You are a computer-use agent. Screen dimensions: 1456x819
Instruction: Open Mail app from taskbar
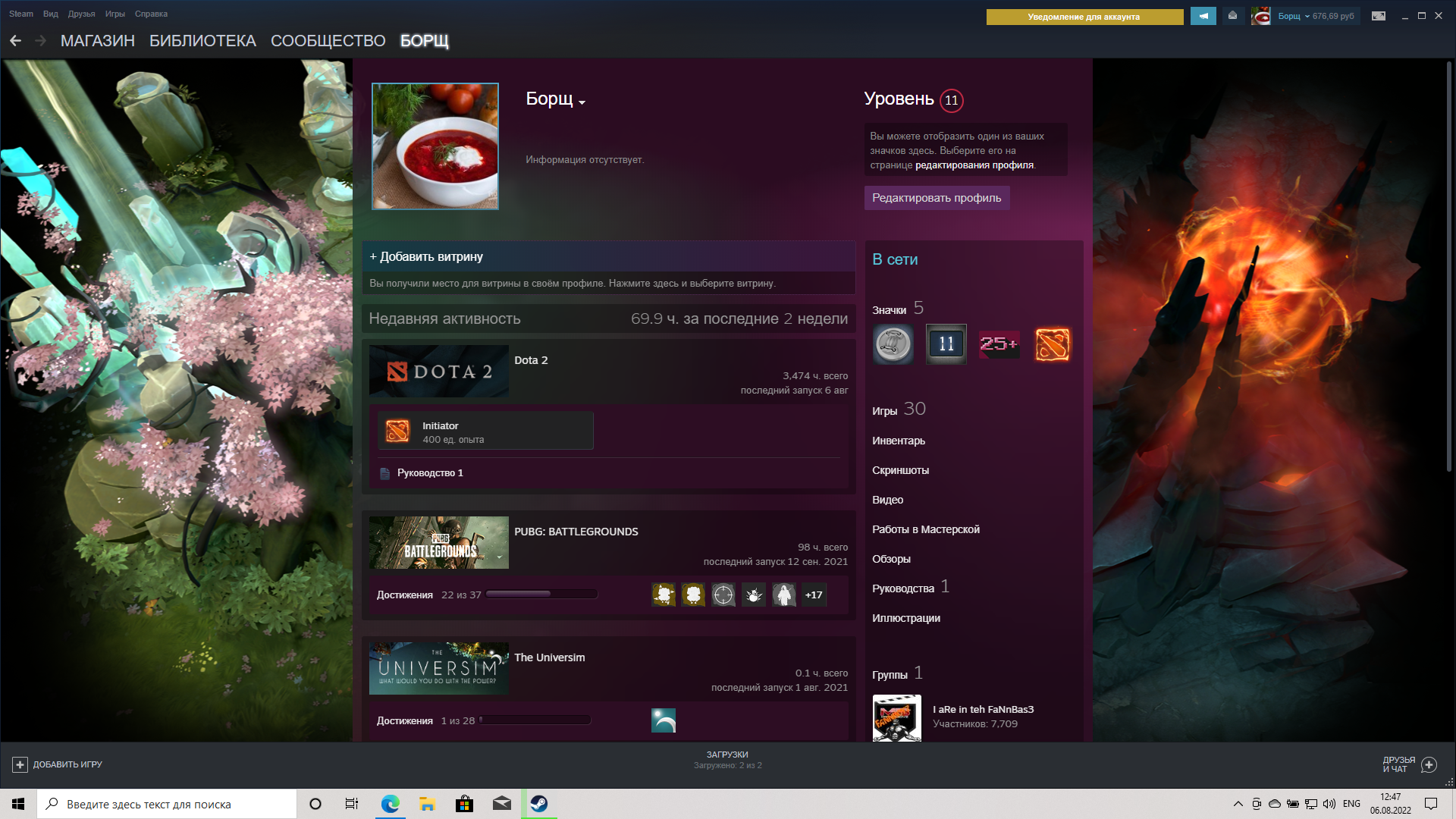[x=501, y=804]
